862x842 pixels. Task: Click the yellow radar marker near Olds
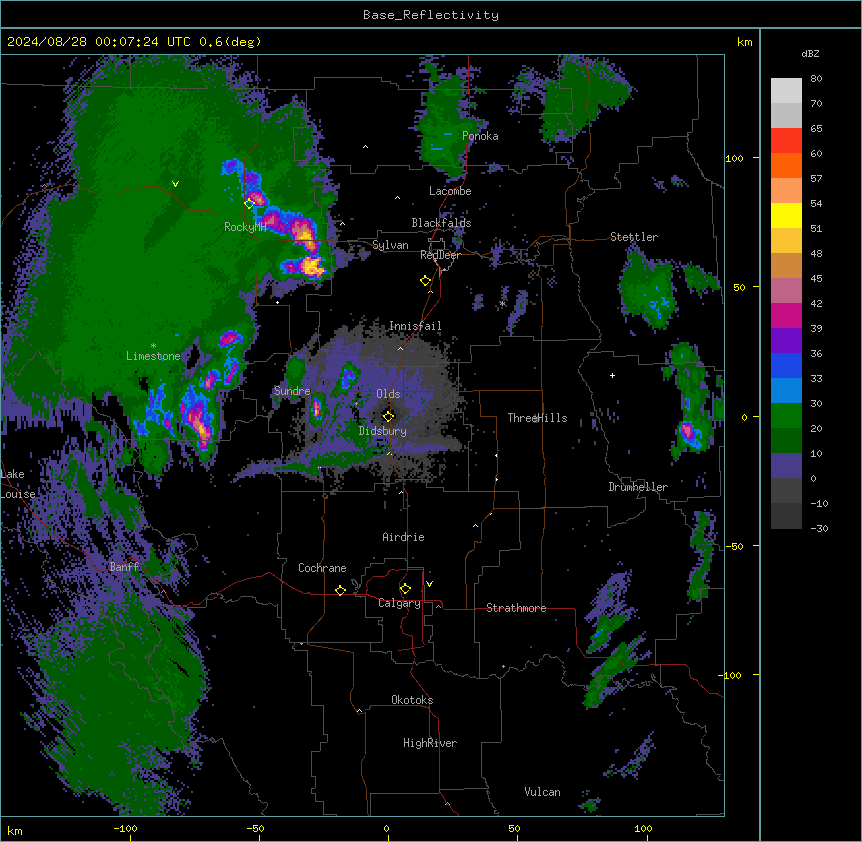(x=388, y=416)
